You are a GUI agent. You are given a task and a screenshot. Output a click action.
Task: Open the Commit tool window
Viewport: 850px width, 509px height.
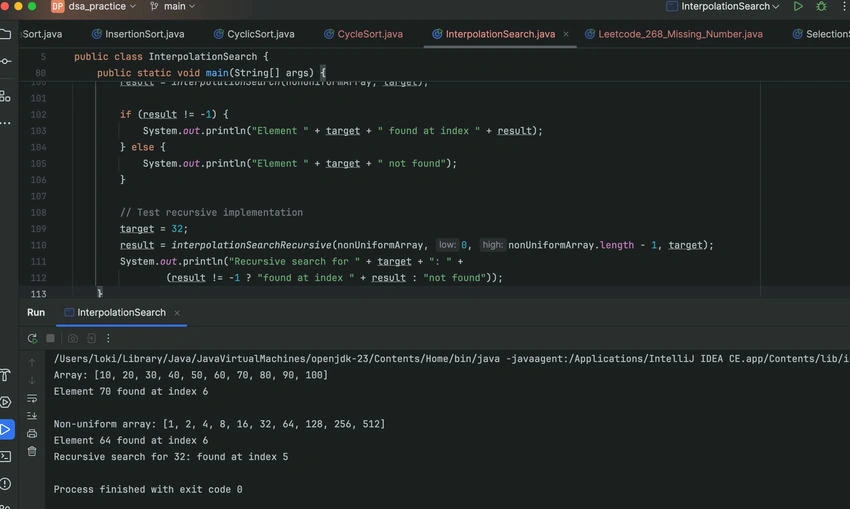[5, 61]
